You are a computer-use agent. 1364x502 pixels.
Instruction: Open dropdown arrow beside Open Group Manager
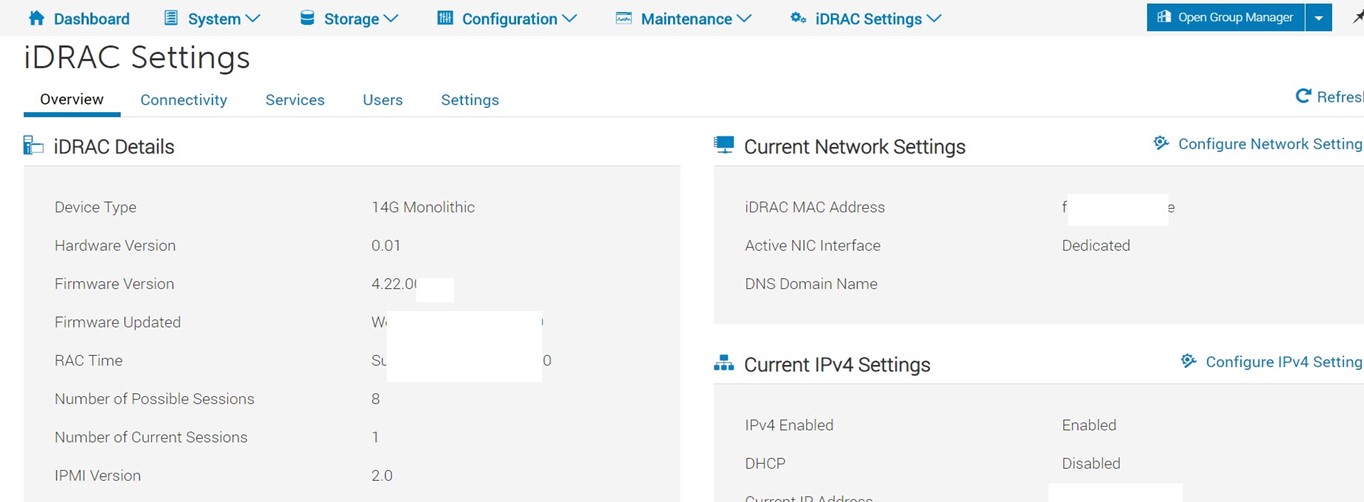pos(1319,17)
